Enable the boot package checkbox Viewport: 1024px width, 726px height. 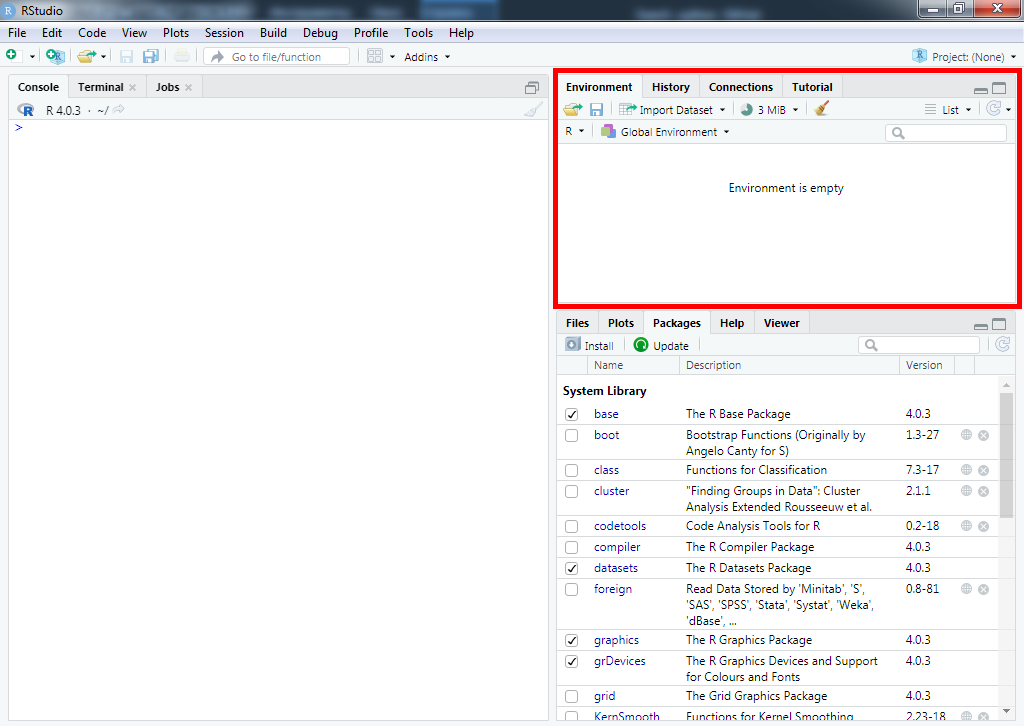point(572,435)
